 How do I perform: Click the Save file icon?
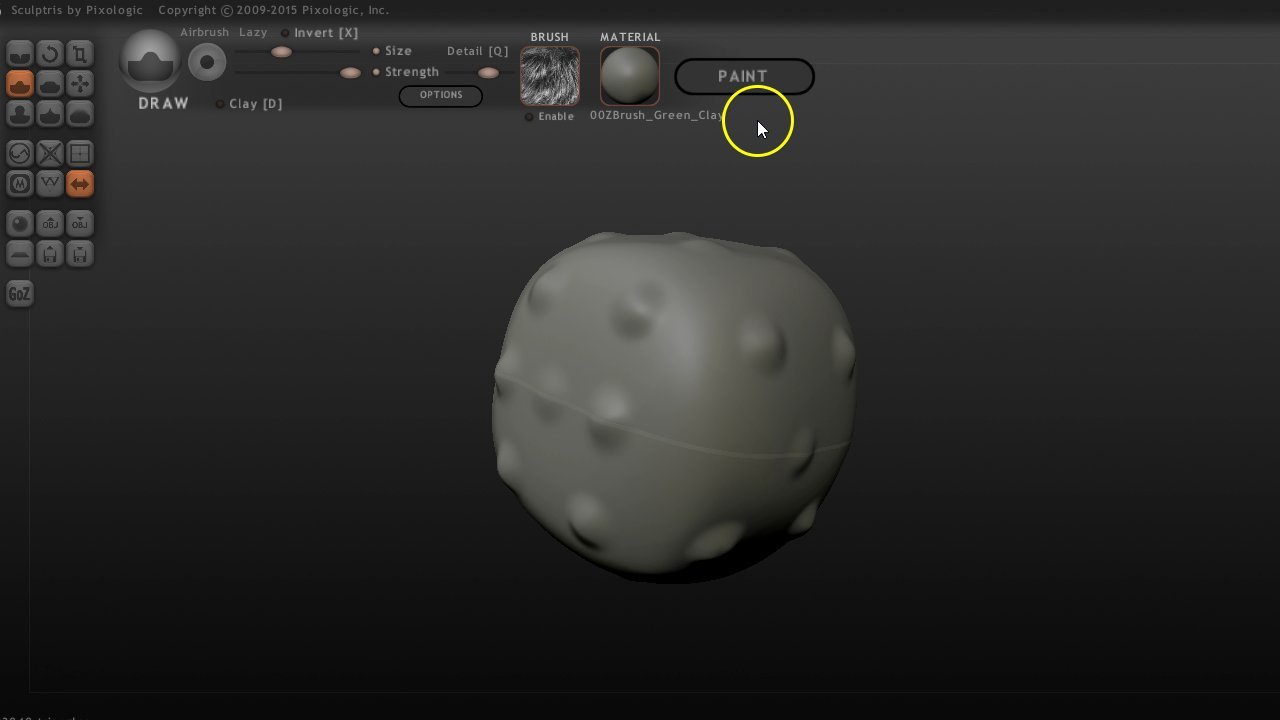(x=80, y=254)
